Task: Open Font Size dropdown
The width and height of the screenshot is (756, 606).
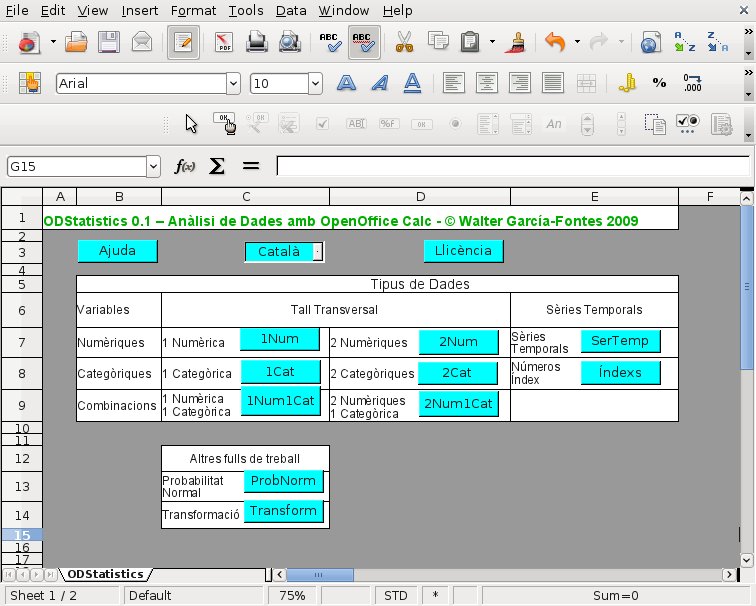Action: pyautogui.click(x=315, y=84)
